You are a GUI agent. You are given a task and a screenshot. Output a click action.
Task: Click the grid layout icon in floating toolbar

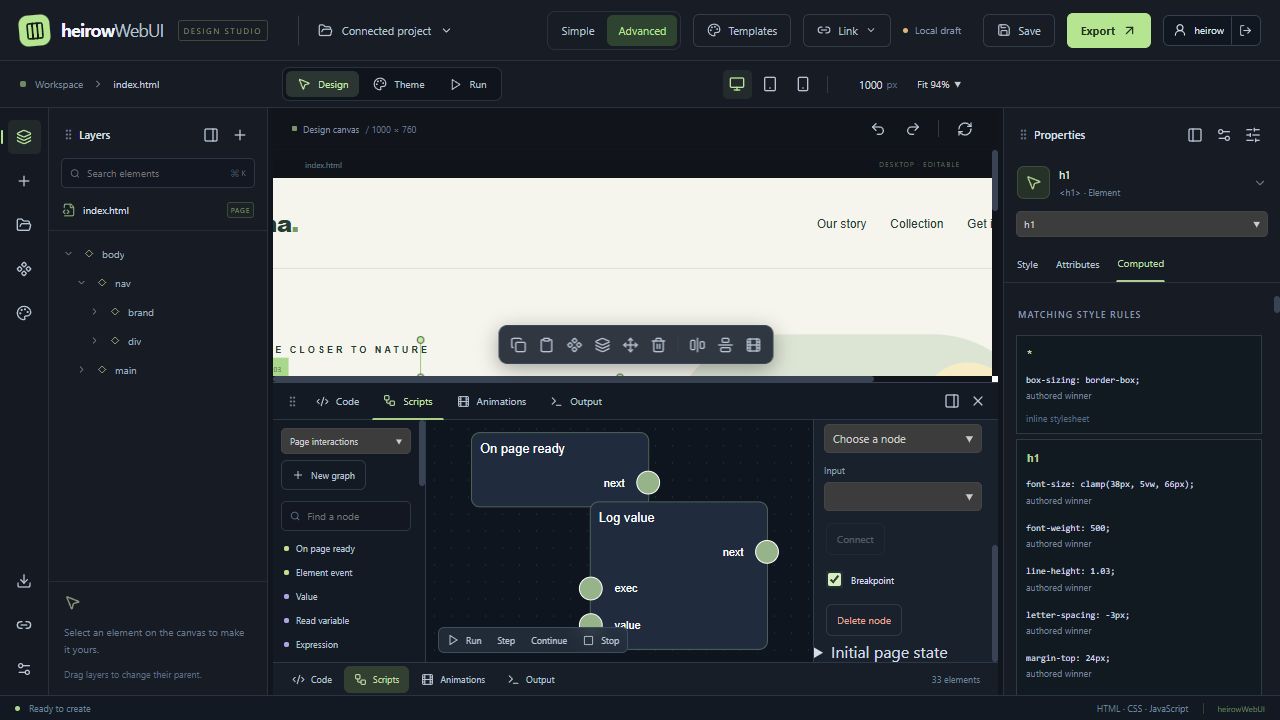pos(753,345)
